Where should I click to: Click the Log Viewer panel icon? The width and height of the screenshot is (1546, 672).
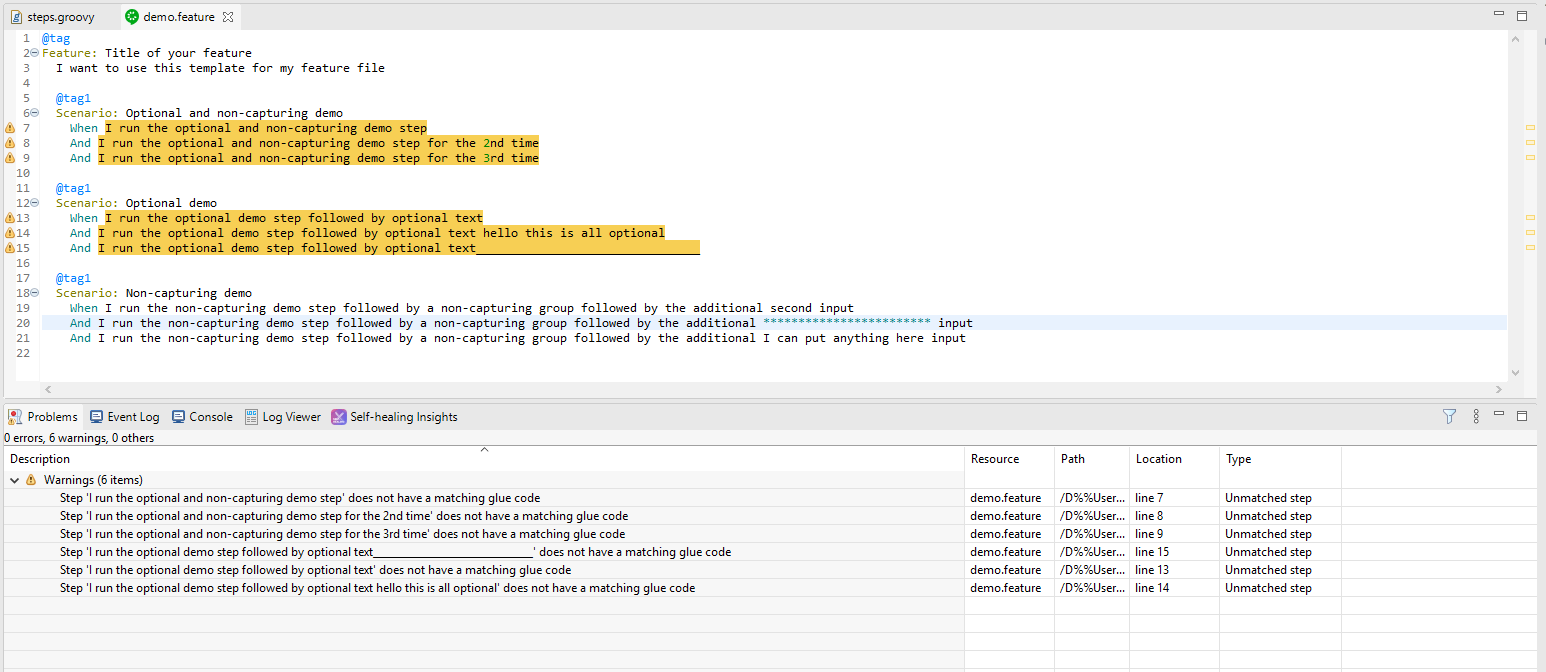pos(283,416)
